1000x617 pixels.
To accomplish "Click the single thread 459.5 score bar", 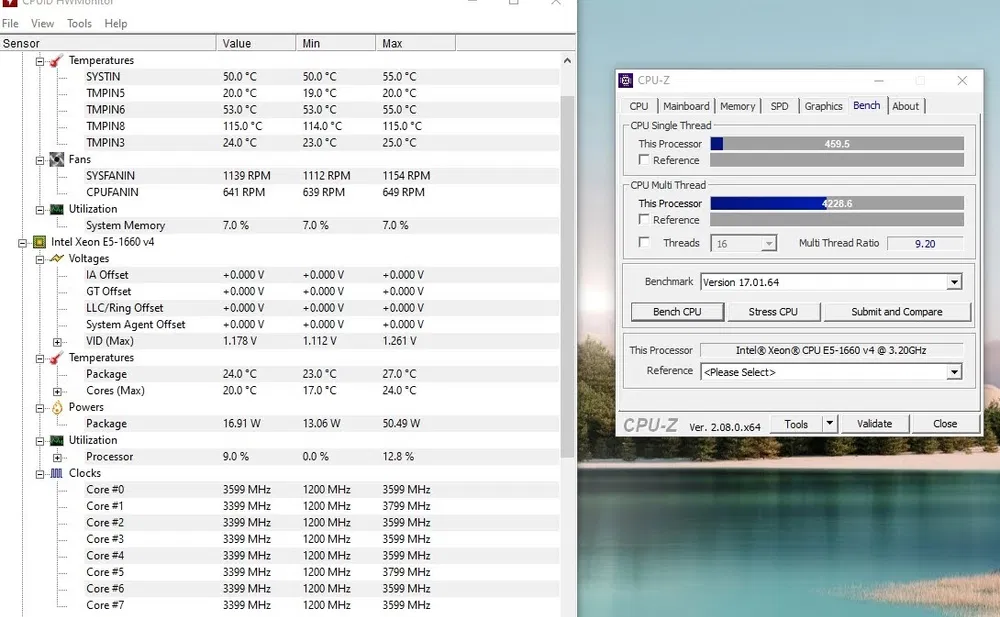I will [837, 144].
